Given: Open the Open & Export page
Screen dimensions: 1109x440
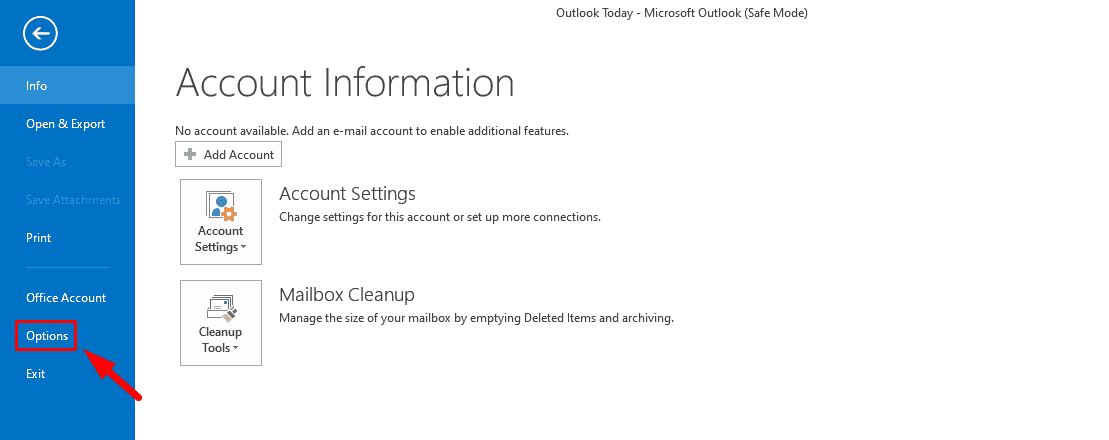Looking at the screenshot, I should pyautogui.click(x=66, y=124).
